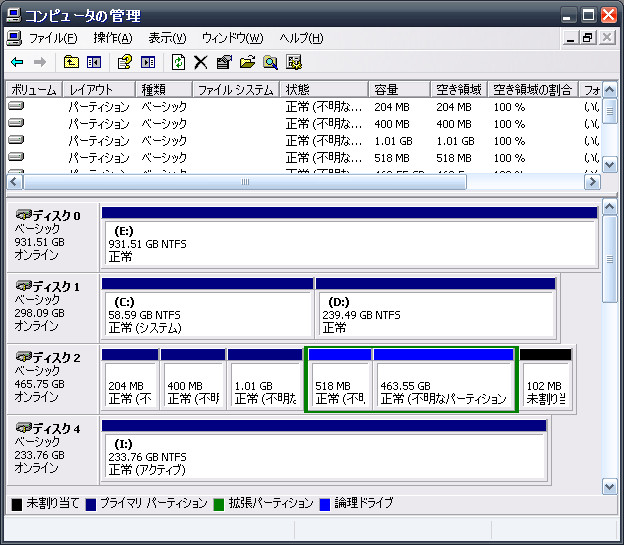The height and width of the screenshot is (545, 624).
Task: Click the last toolbar icon with gear
Action: click(294, 62)
